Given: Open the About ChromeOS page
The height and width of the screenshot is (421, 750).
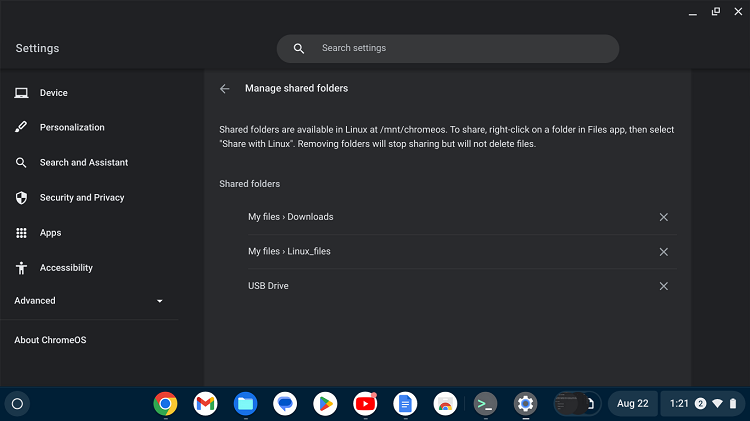Looking at the screenshot, I should coord(51,340).
